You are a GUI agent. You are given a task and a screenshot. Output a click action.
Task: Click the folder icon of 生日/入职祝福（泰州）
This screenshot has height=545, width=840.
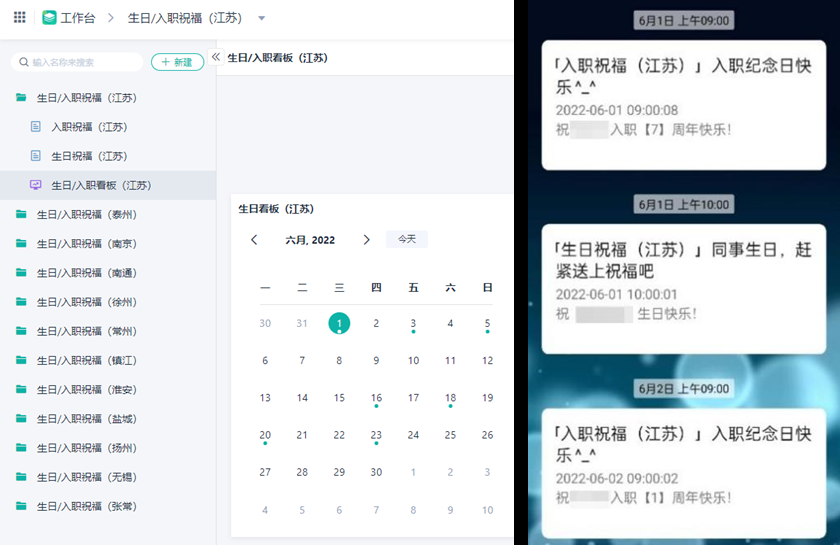(x=21, y=214)
